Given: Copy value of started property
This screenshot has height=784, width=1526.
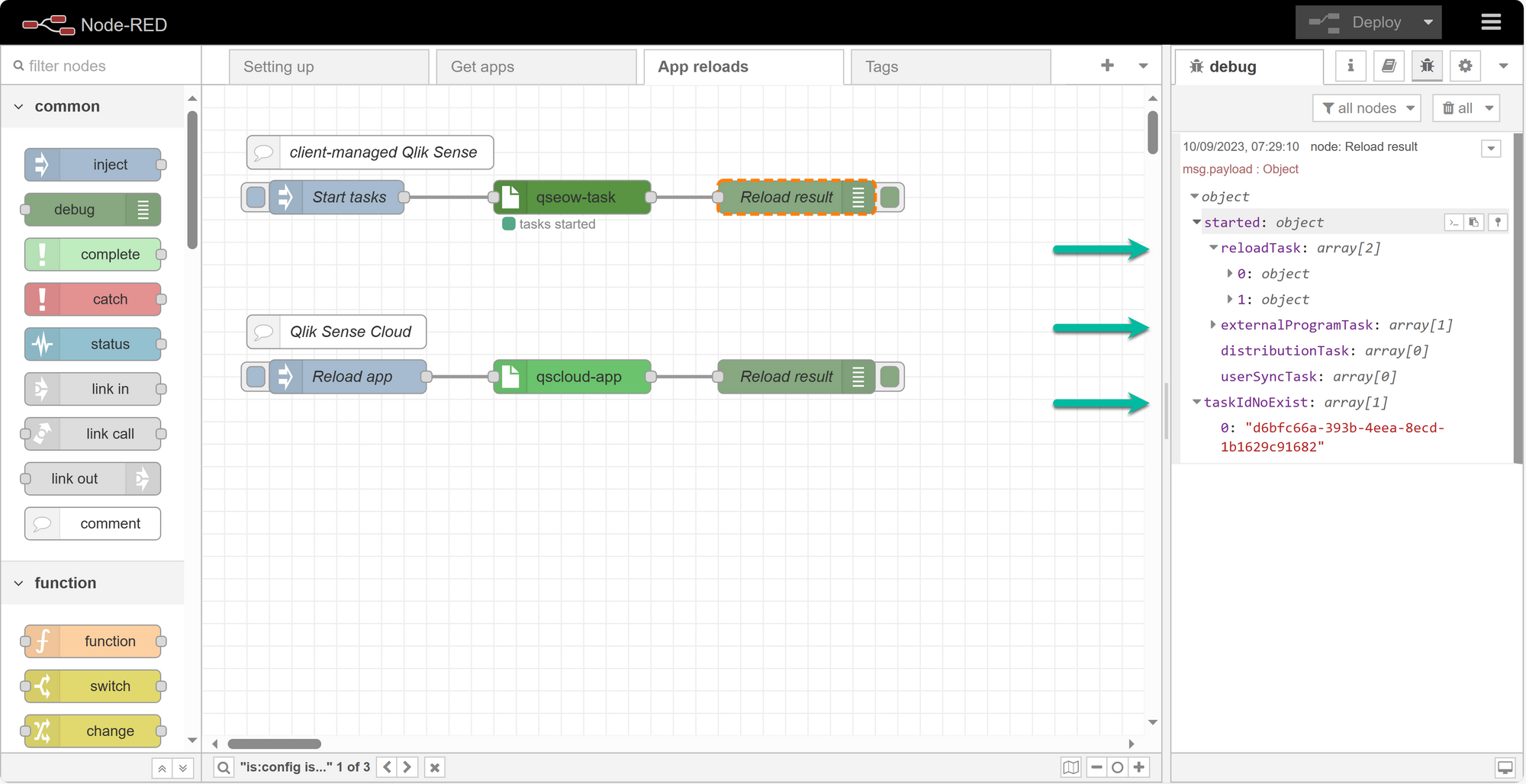Looking at the screenshot, I should pos(1473,223).
